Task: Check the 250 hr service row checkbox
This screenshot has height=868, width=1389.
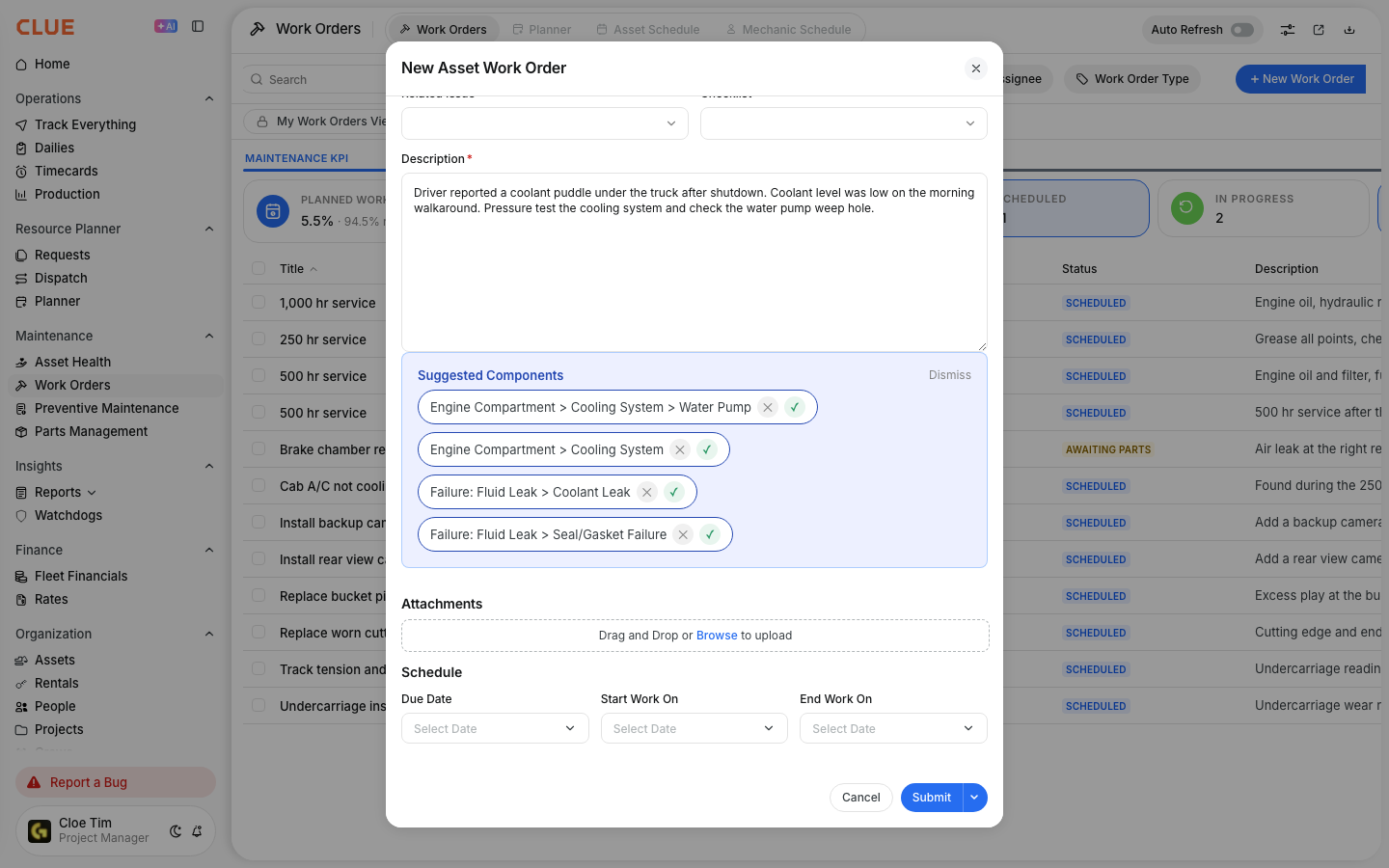Action: 259,339
